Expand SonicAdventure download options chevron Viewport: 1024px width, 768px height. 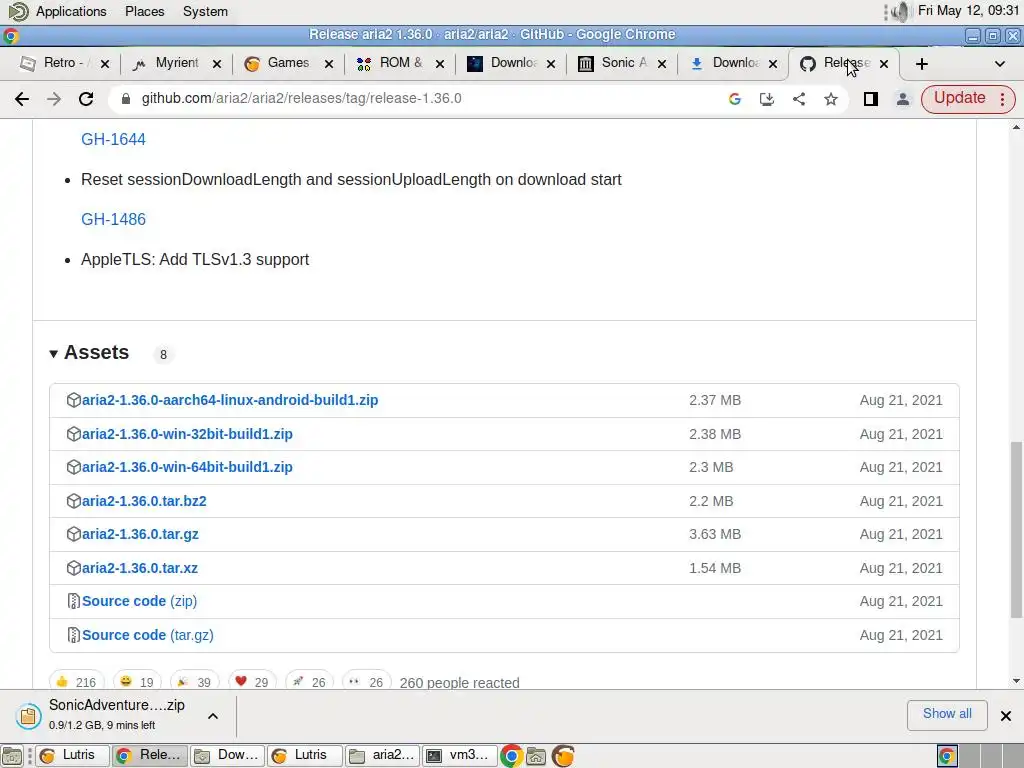click(212, 716)
